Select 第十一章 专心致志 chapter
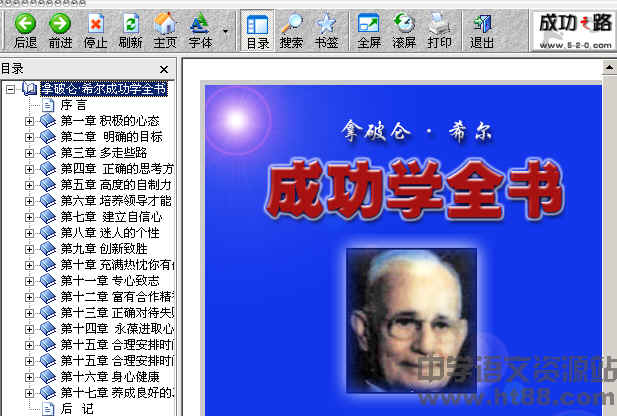Image resolution: width=617 pixels, height=416 pixels. [110, 281]
